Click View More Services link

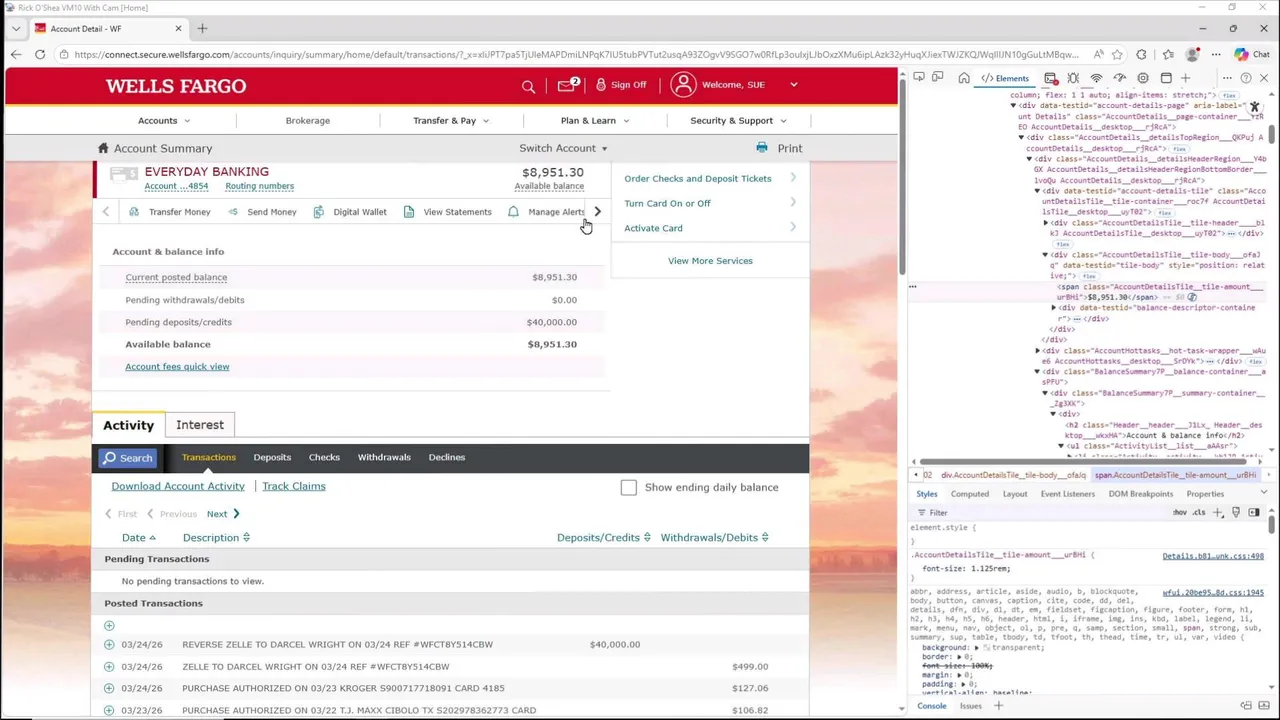coord(710,261)
